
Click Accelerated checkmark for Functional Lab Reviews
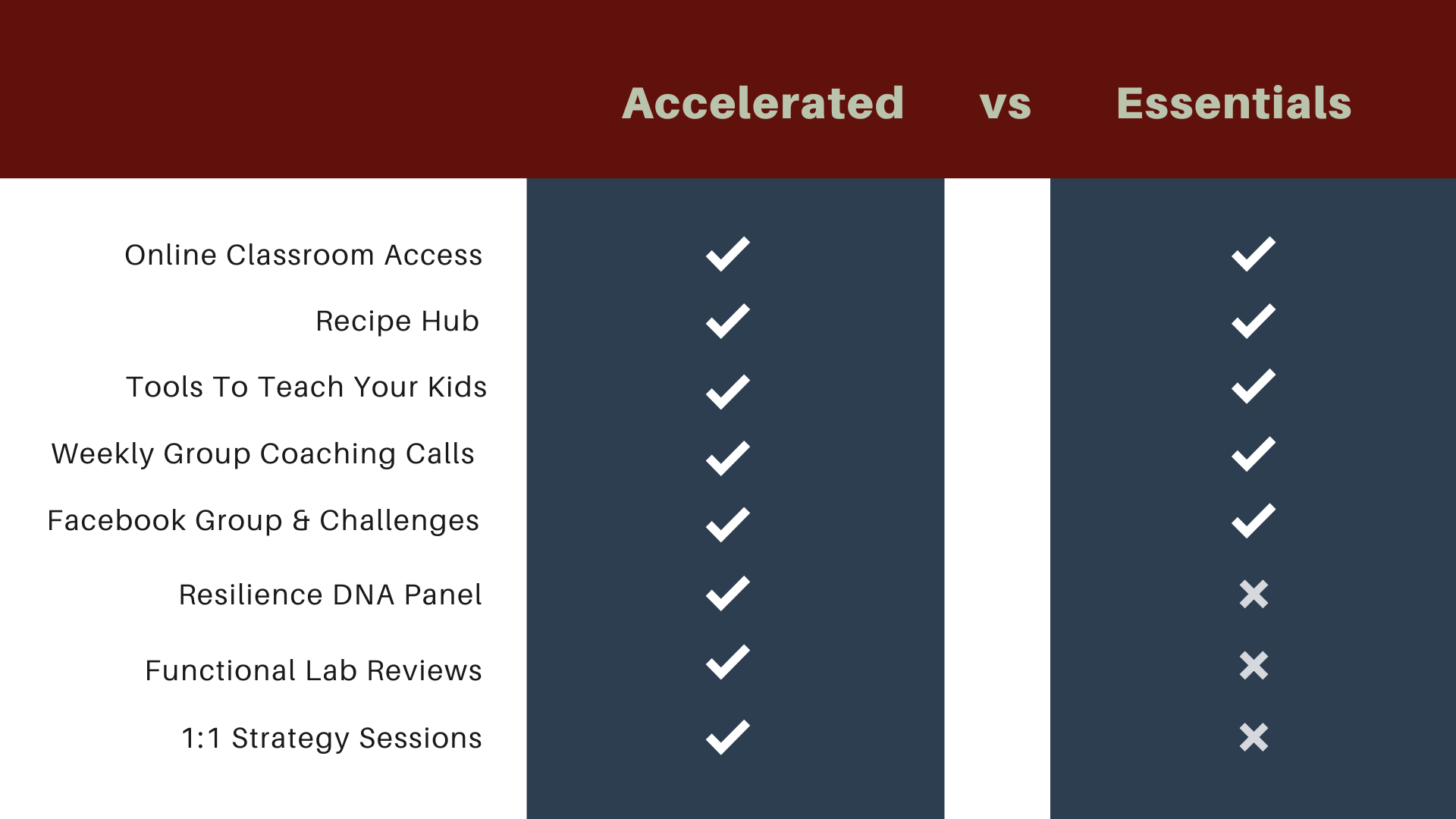[727, 662]
